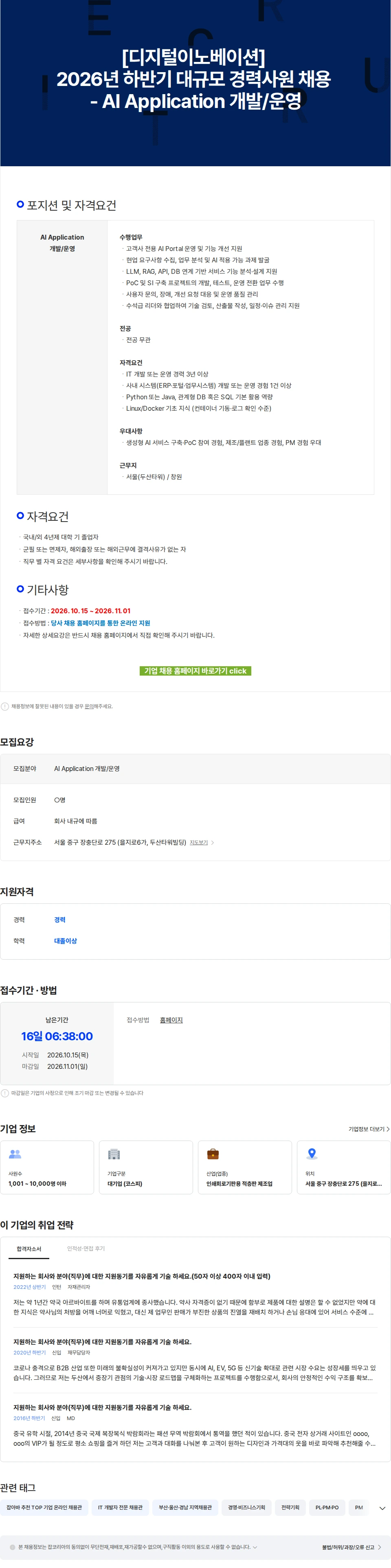This screenshot has height=1568, width=391.
Task: Click the briefcase icon for 산업(업종)
Action: (213, 1154)
